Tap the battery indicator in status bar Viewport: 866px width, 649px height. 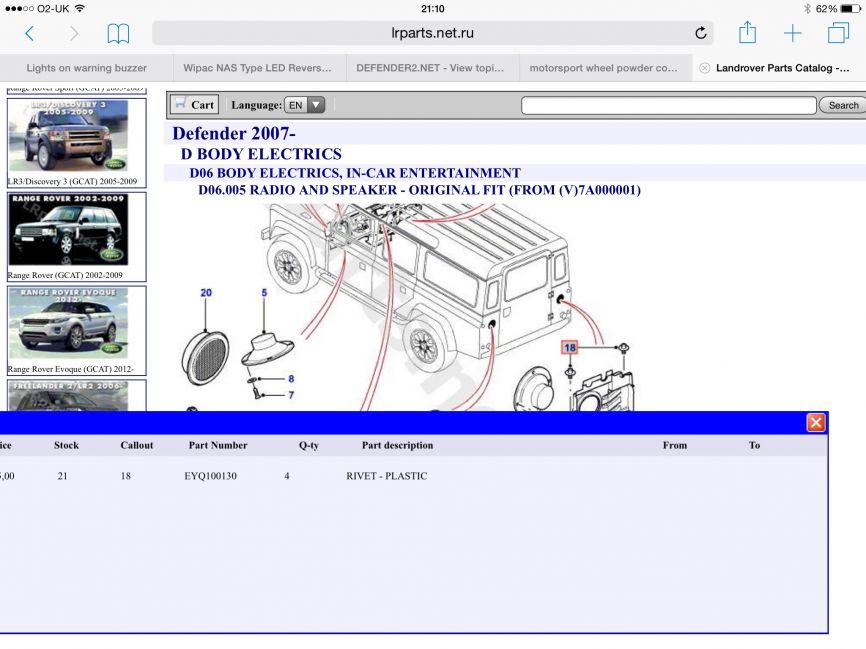pyautogui.click(x=849, y=9)
